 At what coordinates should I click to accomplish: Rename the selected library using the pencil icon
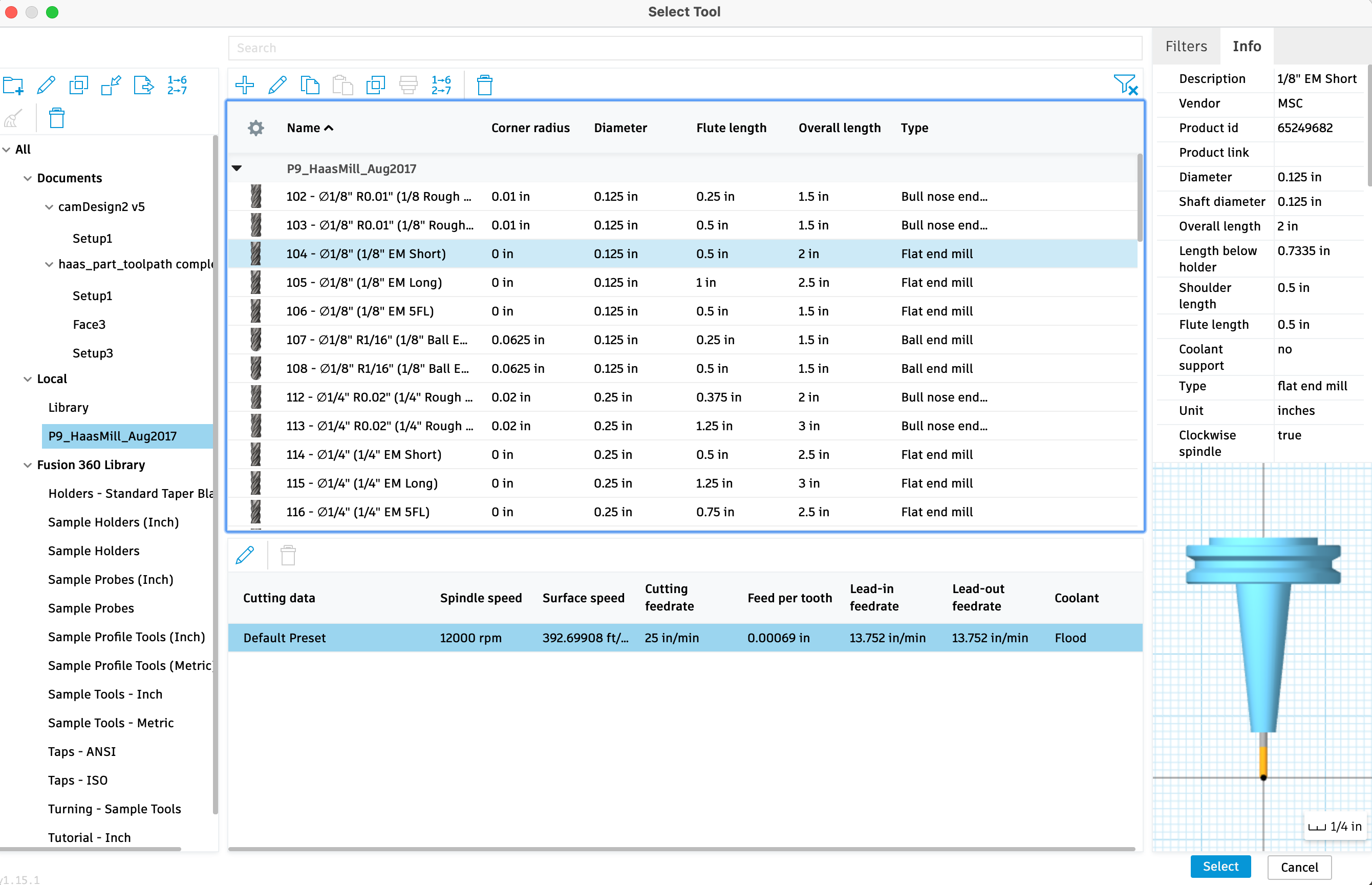[x=46, y=85]
